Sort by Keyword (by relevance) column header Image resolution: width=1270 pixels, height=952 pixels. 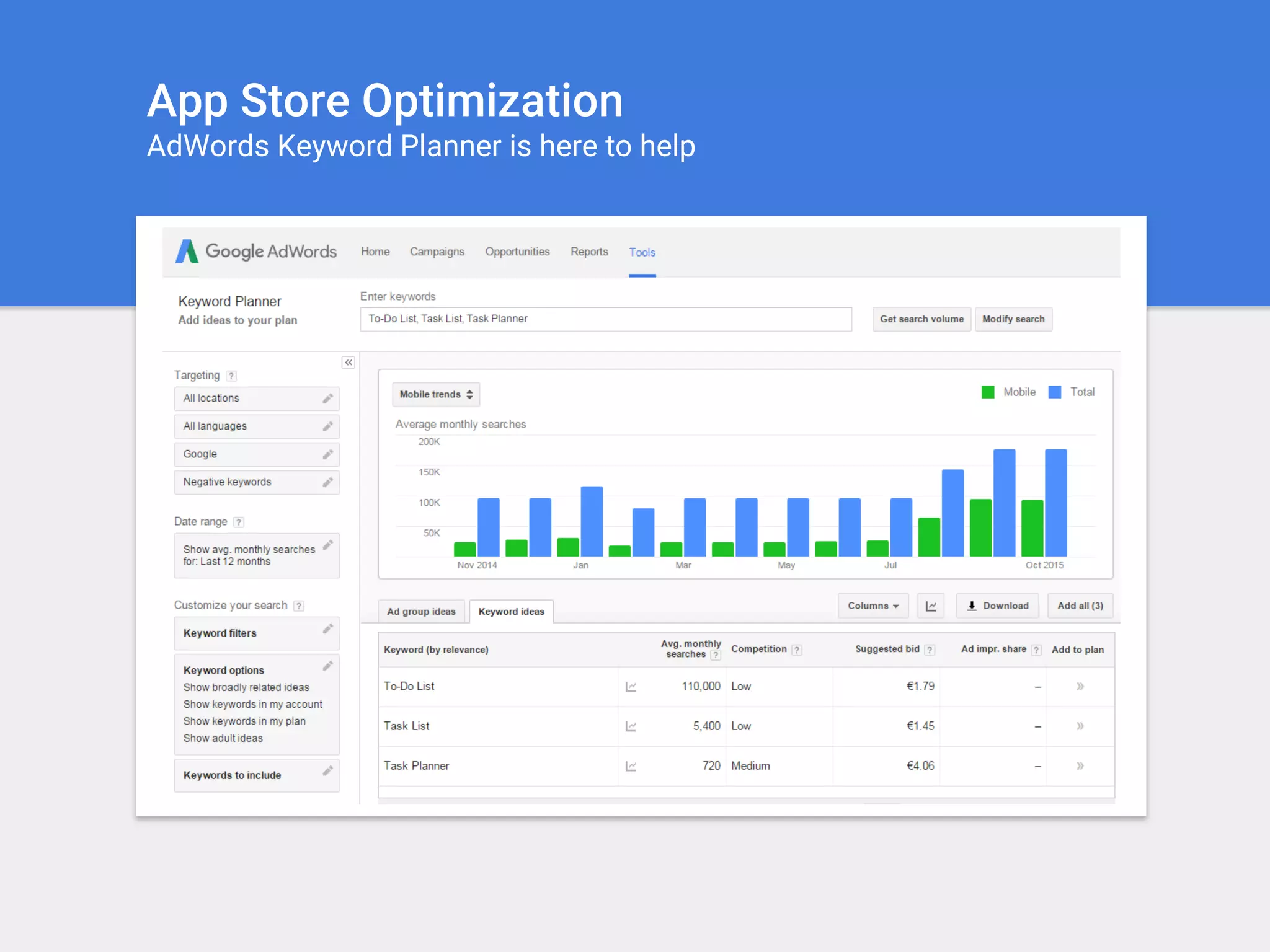tap(436, 650)
